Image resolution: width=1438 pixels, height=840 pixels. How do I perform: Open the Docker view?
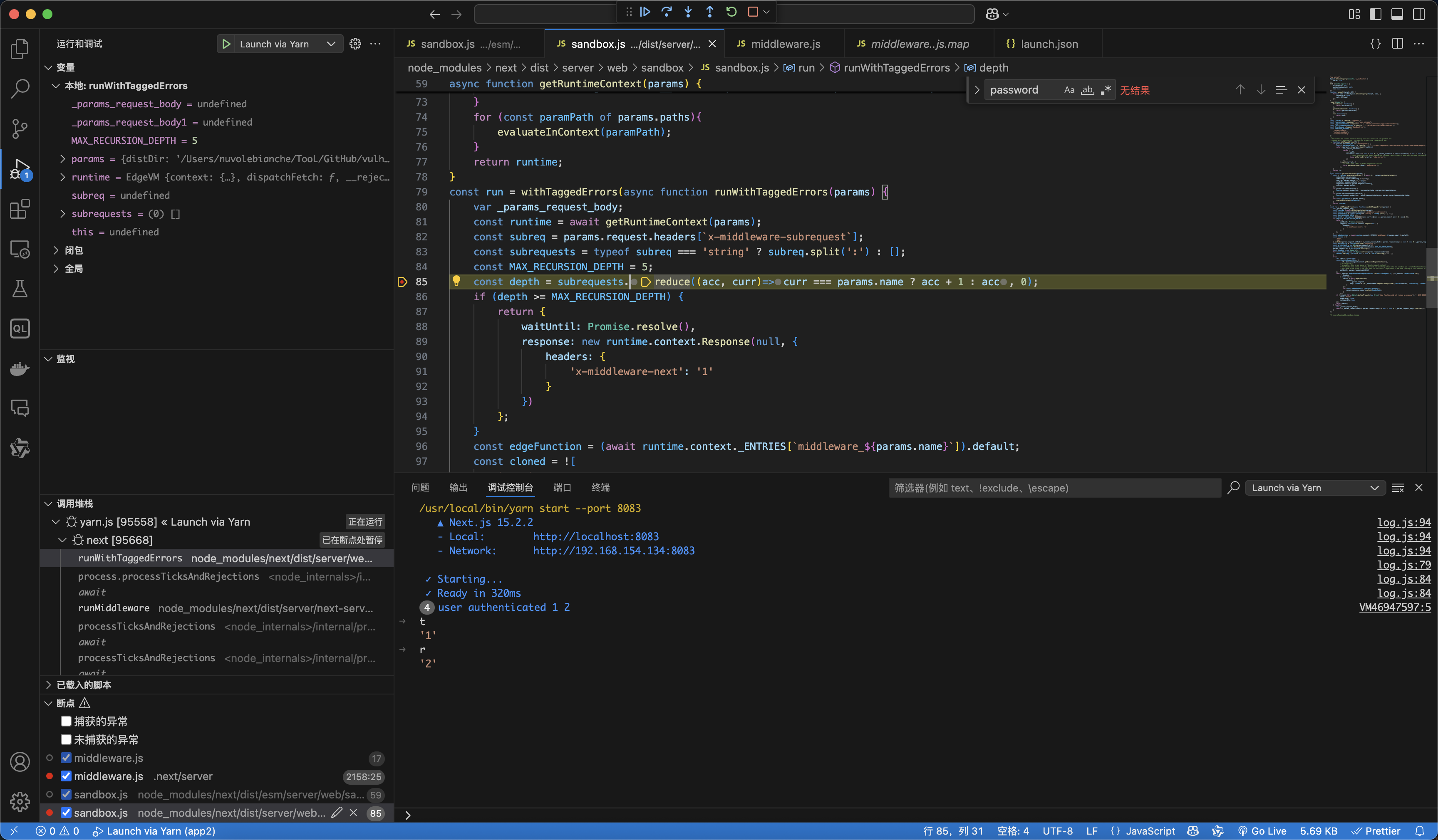click(x=20, y=368)
